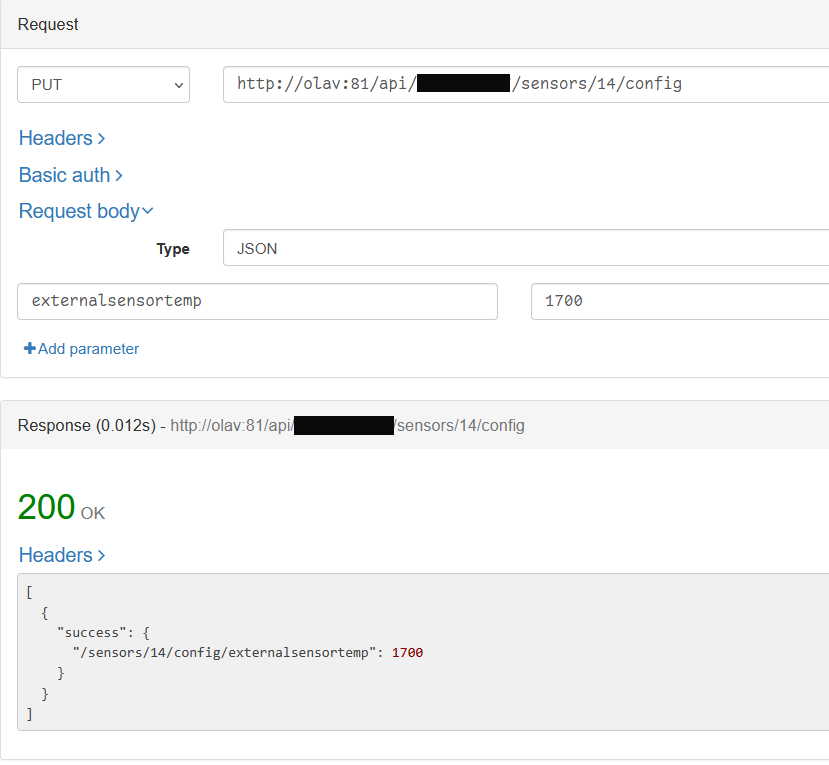The image size is (829, 765).
Task: Click the externalsensortemp parameter name field
Action: (257, 301)
